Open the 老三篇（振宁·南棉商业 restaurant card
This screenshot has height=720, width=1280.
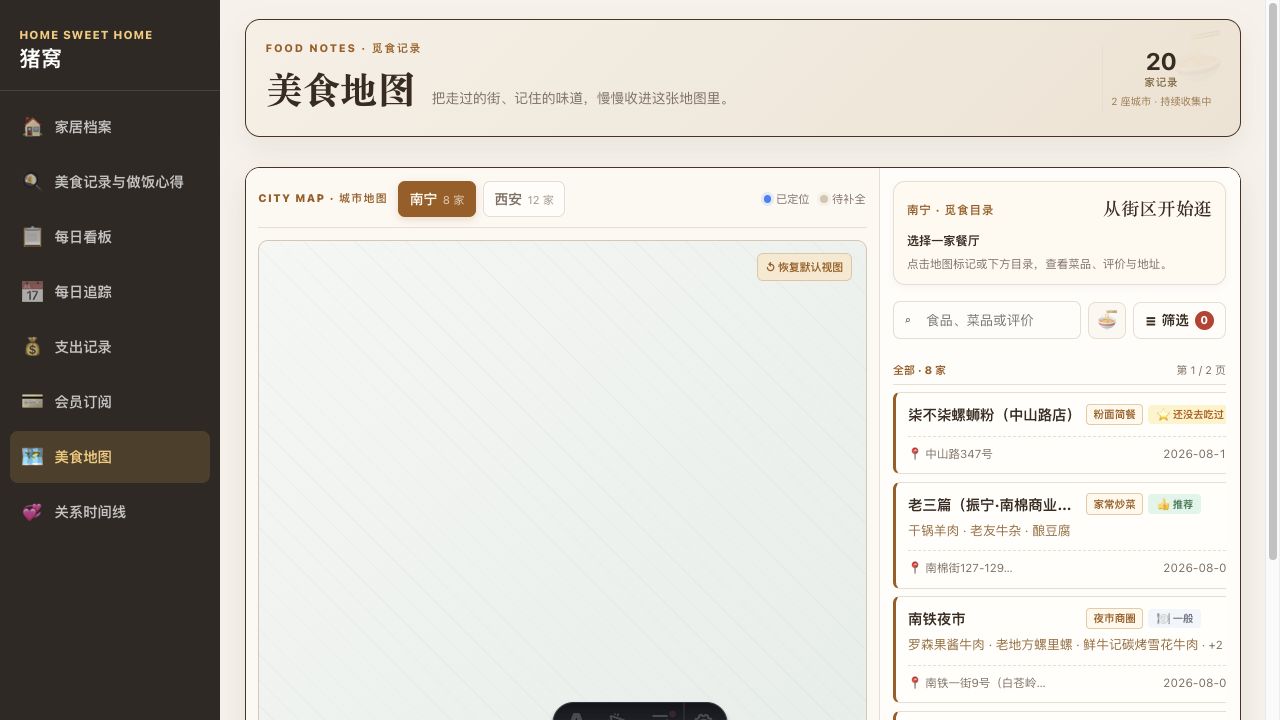pos(1060,535)
